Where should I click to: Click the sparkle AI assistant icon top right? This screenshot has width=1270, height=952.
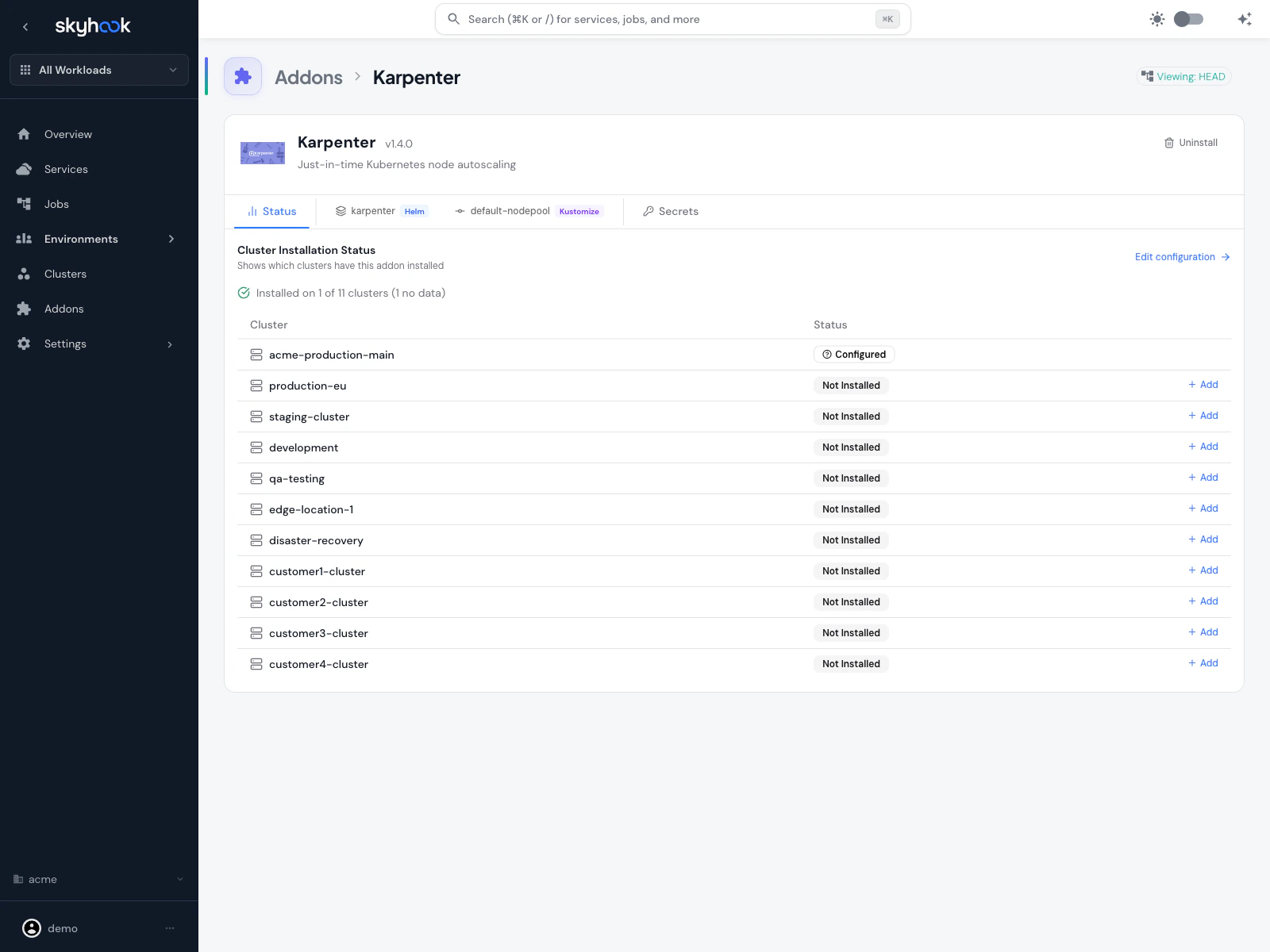click(1245, 18)
